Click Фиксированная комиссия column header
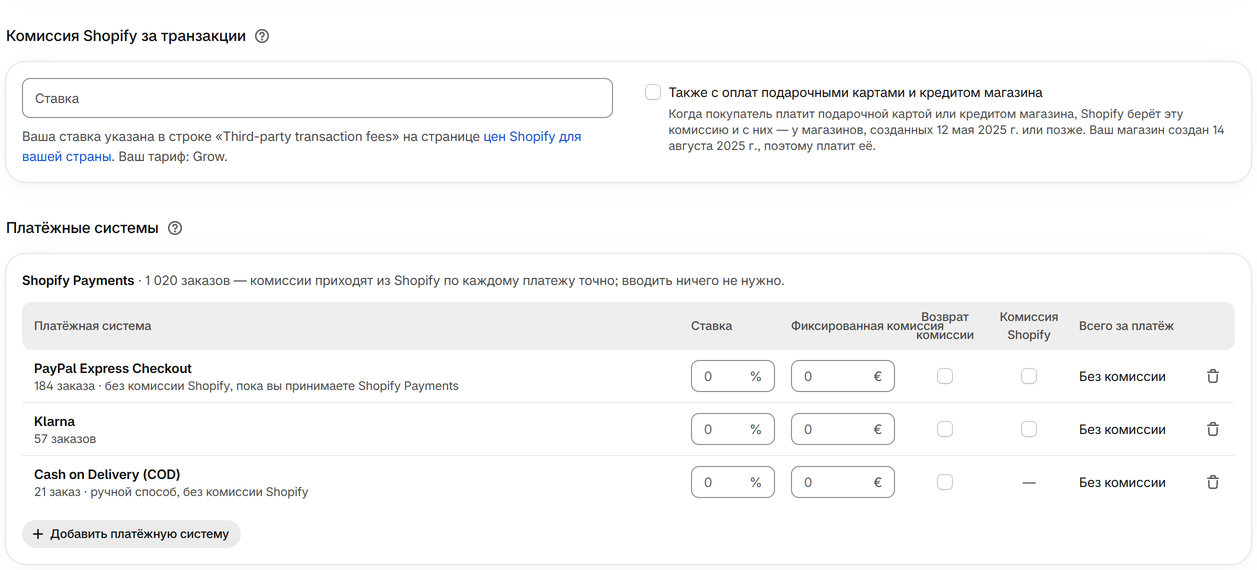Screen dimensions: 1257x570 pos(867,326)
